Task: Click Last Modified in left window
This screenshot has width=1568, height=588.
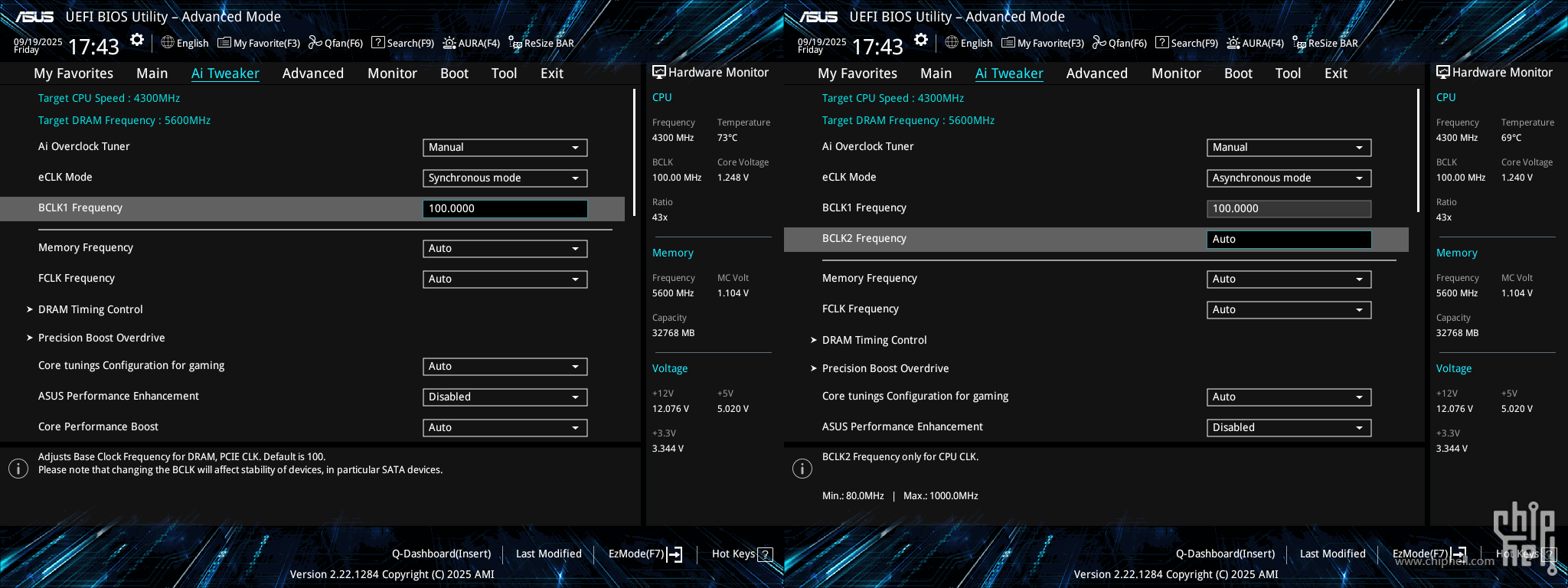Action: [x=549, y=554]
